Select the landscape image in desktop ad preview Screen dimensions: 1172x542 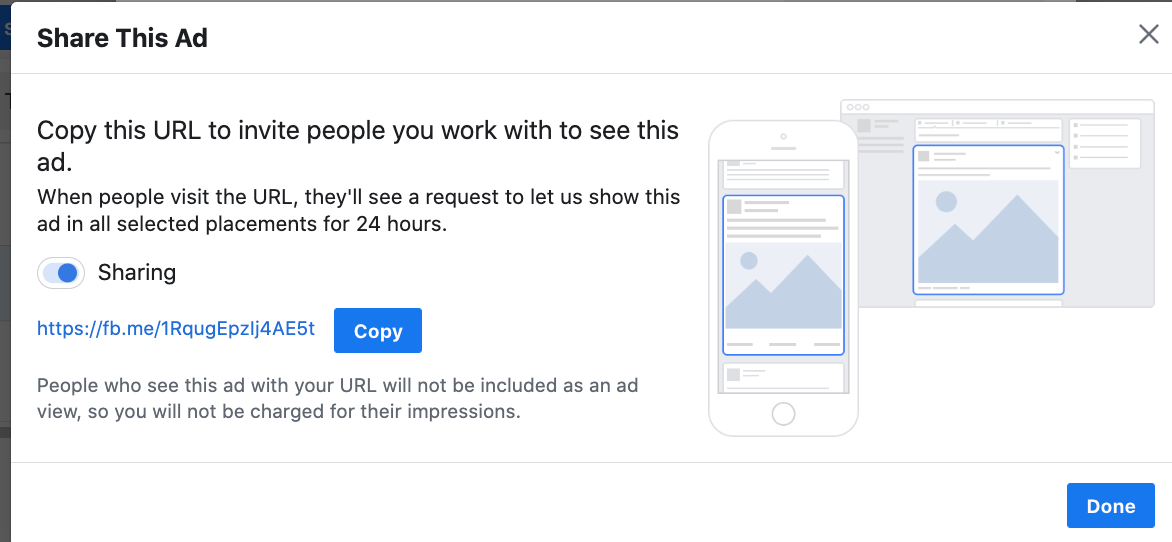(x=988, y=231)
